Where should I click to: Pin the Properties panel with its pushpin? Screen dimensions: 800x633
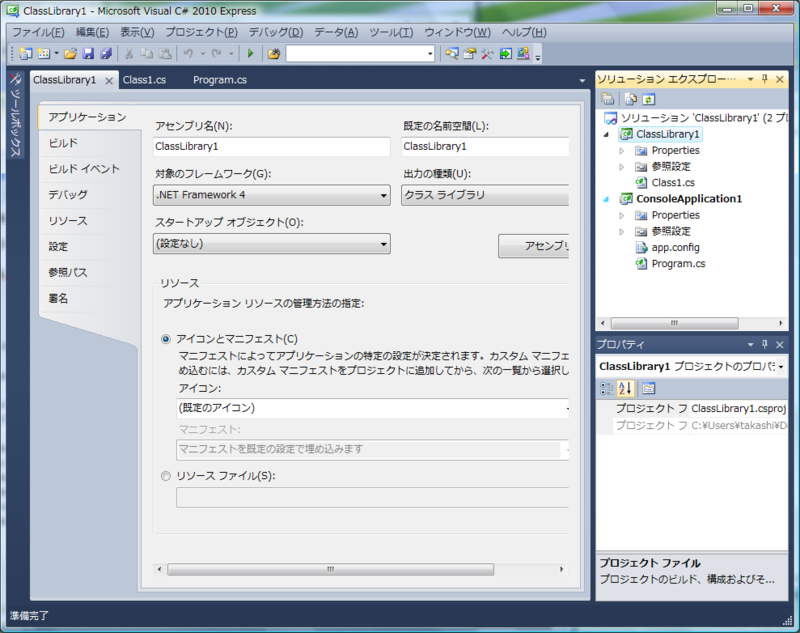[x=765, y=345]
